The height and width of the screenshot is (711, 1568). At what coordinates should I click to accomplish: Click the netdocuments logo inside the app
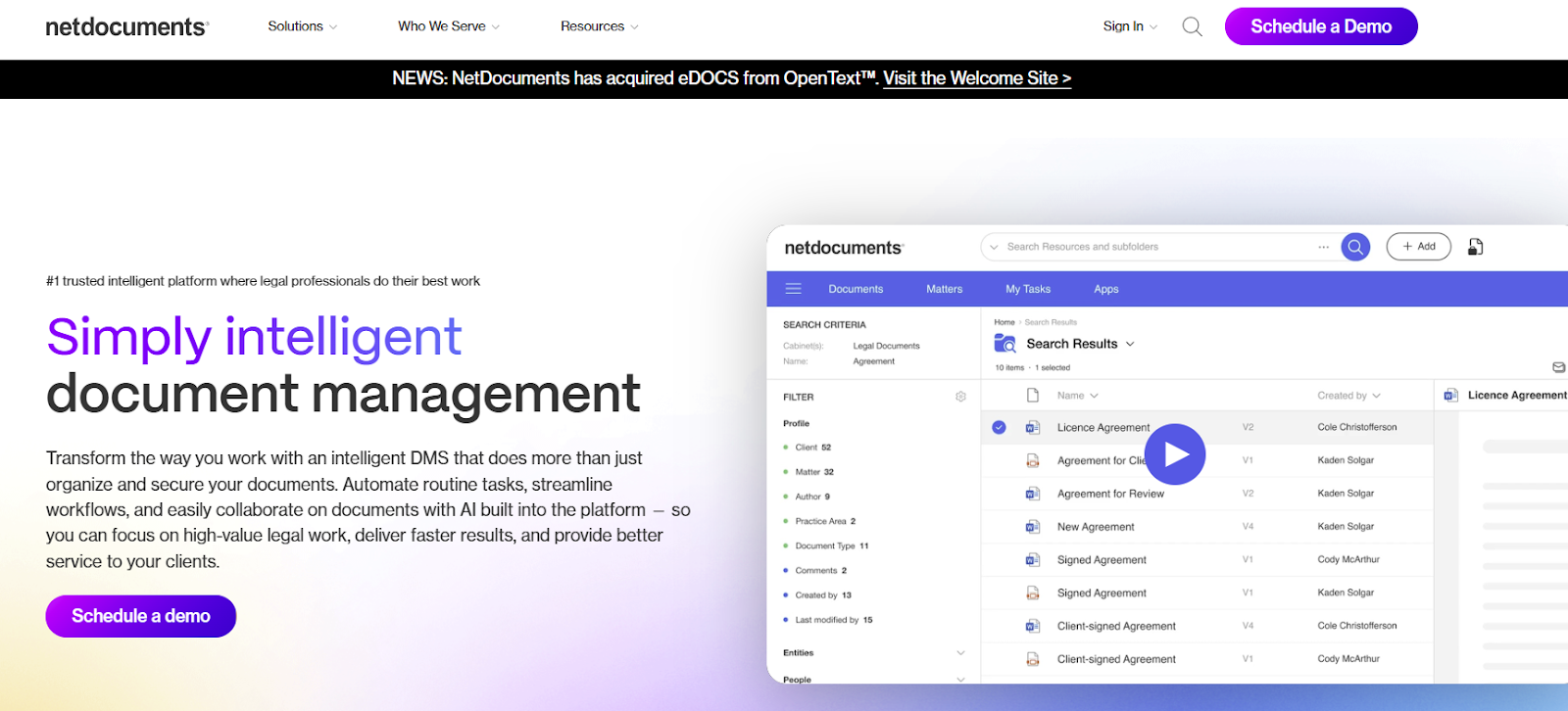[x=843, y=248]
